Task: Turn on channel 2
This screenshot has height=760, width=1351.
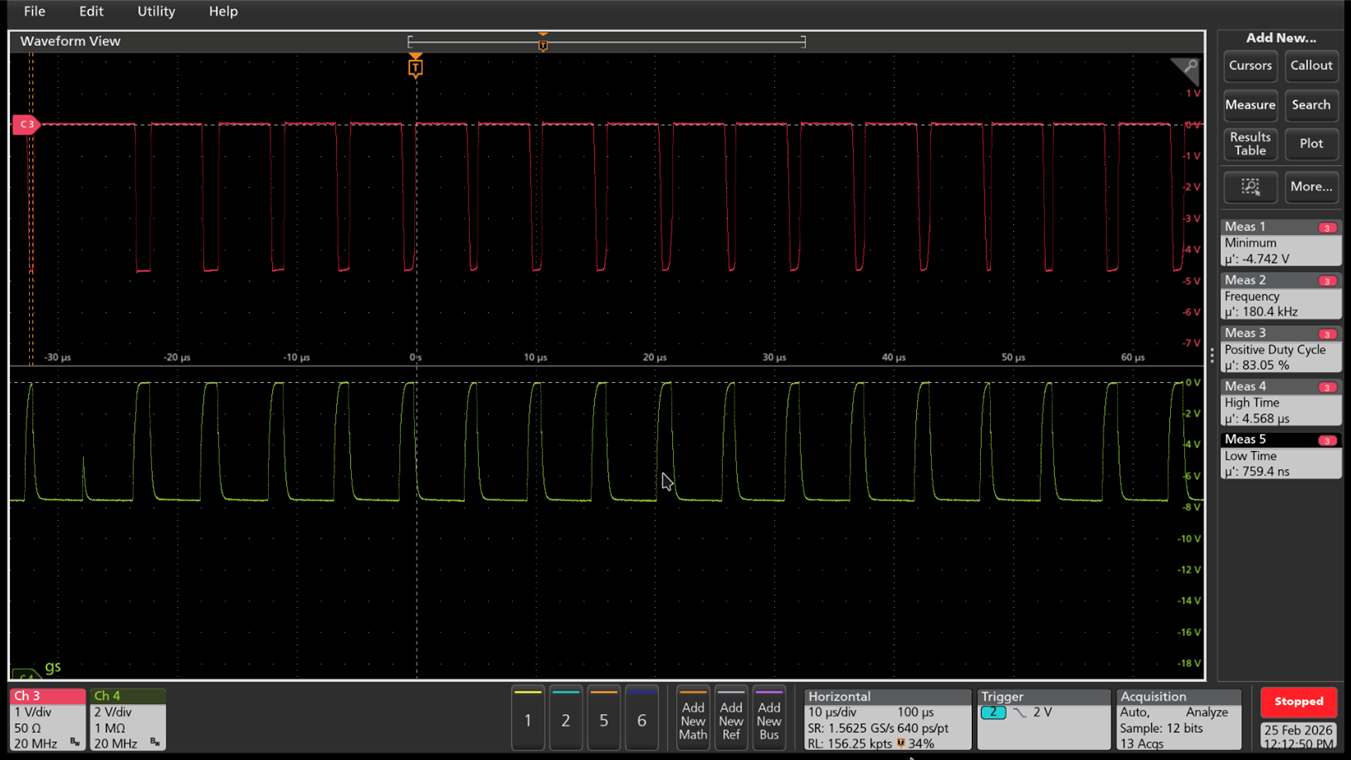Action: [x=566, y=719]
